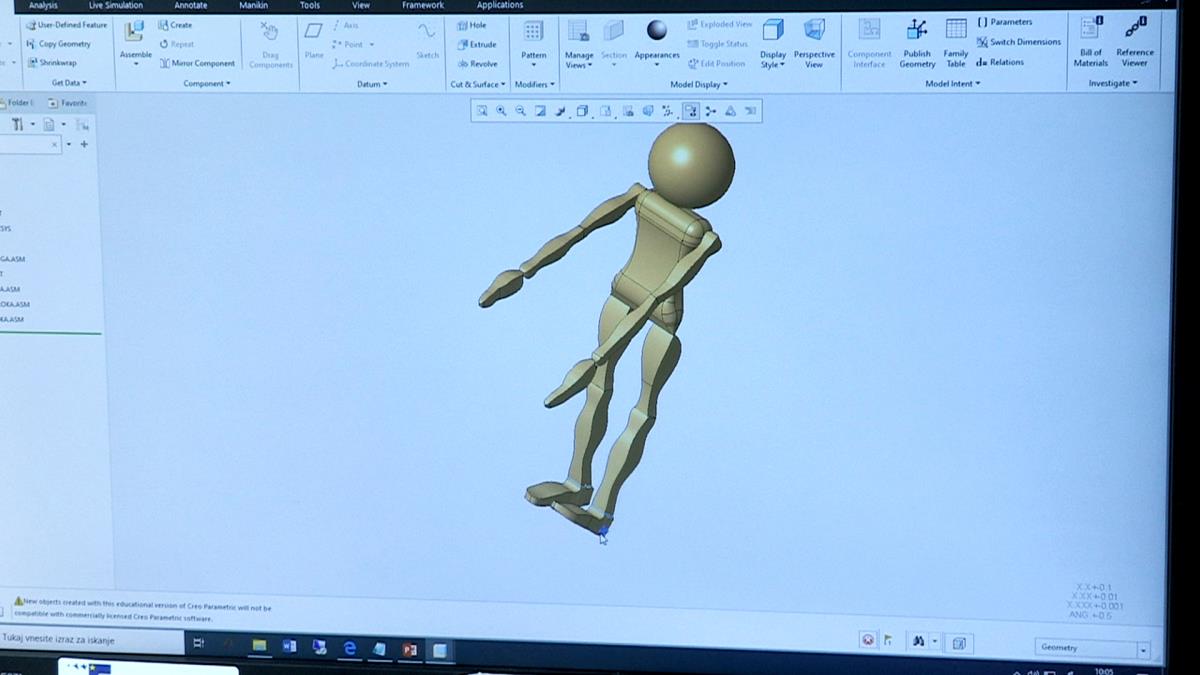Switch to the Annotate tab

point(190,5)
